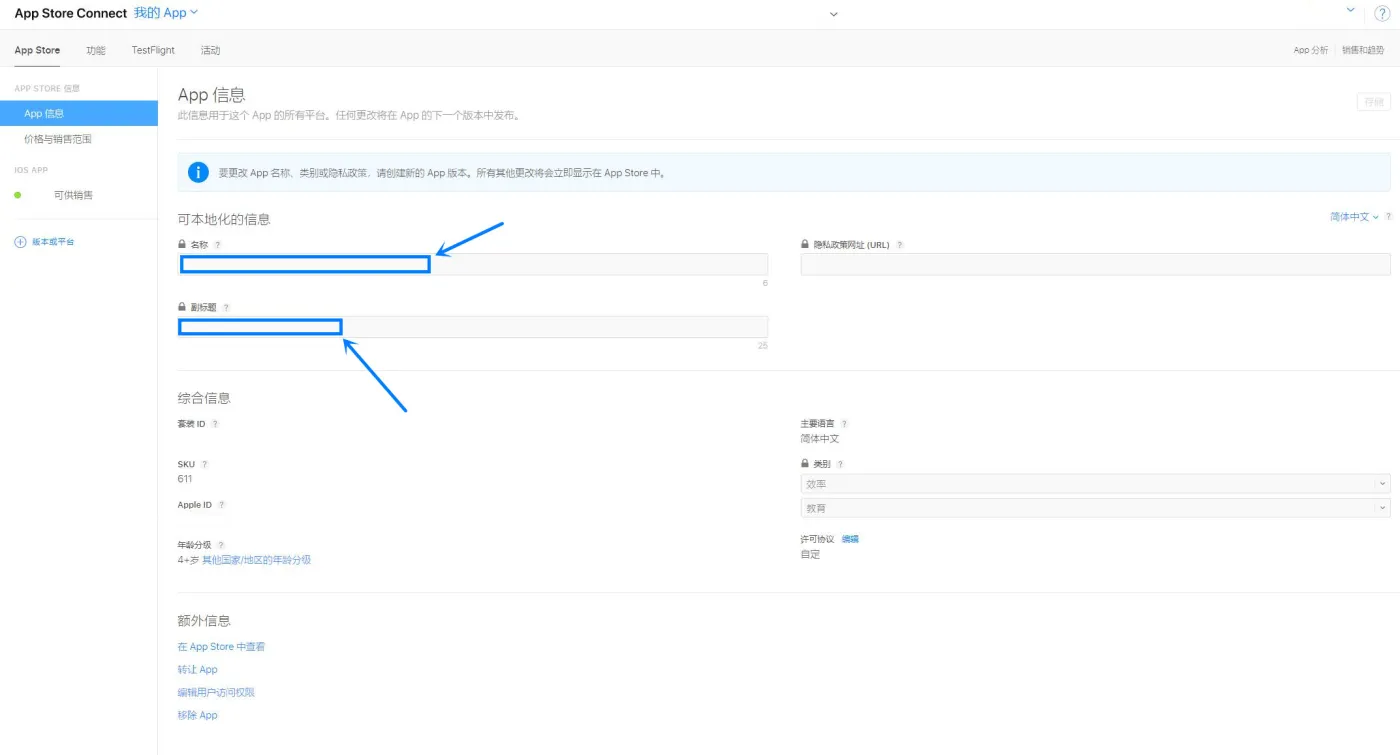Click into the 副标题 input field
This screenshot has width=1400, height=755.
point(473,327)
